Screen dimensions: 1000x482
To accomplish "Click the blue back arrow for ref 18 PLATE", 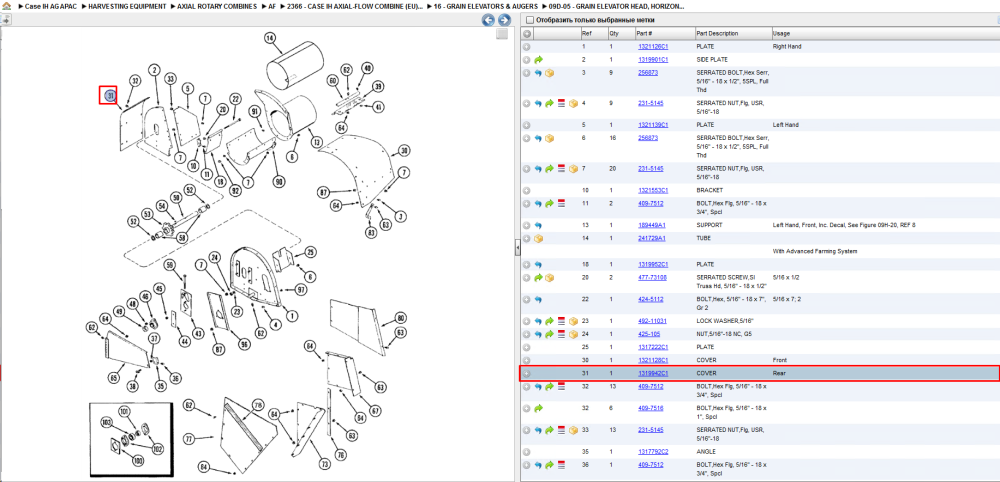I will [538, 265].
